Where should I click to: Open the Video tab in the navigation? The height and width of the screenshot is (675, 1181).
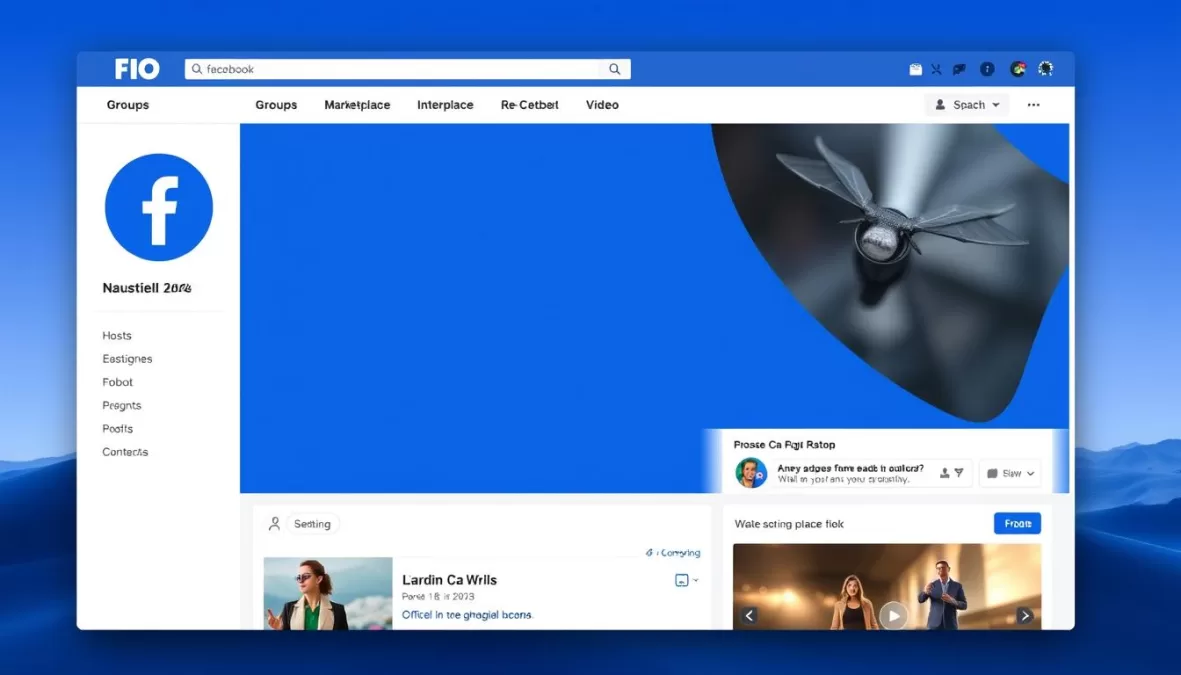(x=602, y=104)
